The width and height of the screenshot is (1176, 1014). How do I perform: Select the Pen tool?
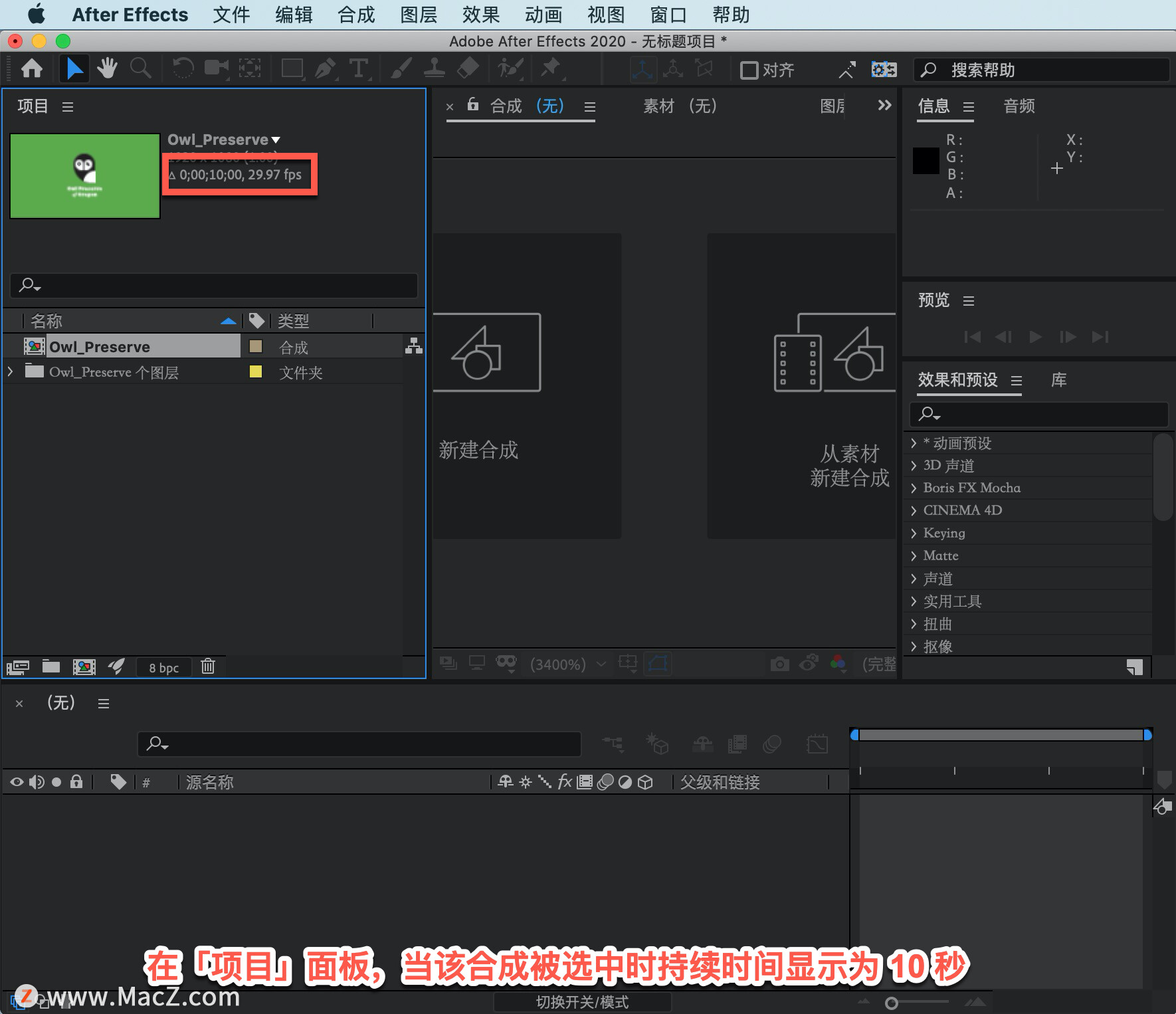[x=326, y=68]
